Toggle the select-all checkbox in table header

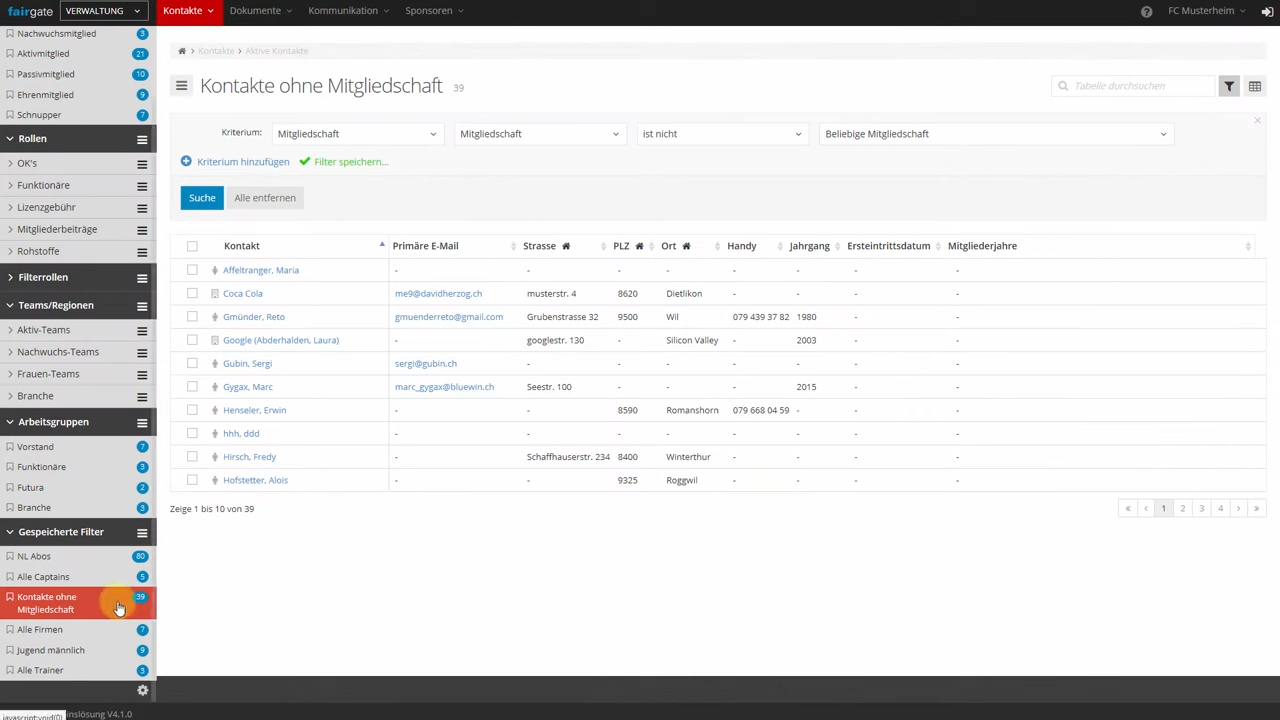[192, 246]
